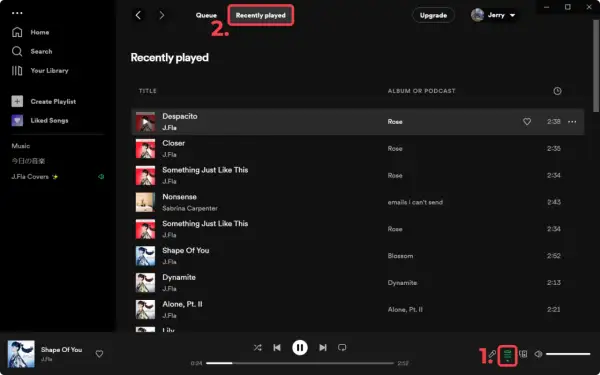600x375 pixels.
Task: Open album link Alone, Pt. II
Action: [x=405, y=310]
